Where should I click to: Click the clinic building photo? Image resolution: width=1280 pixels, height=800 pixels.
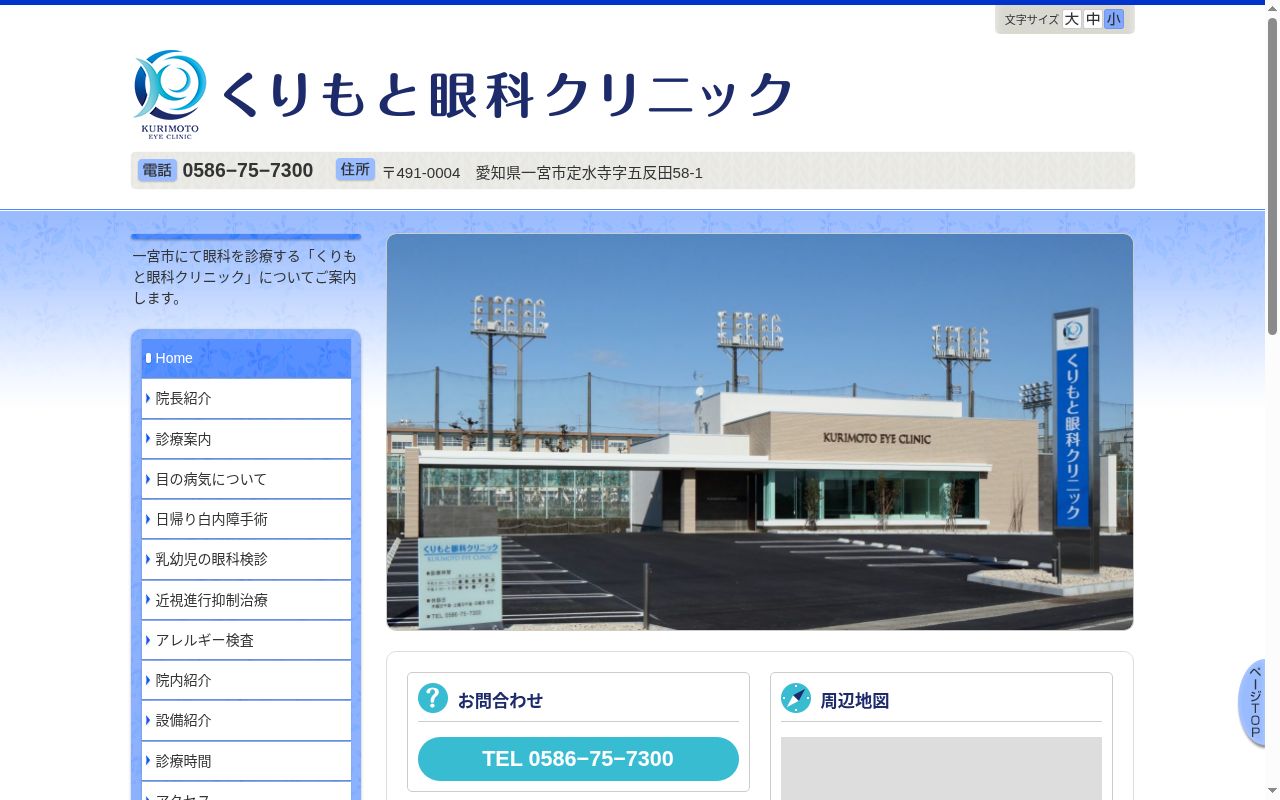coord(760,432)
